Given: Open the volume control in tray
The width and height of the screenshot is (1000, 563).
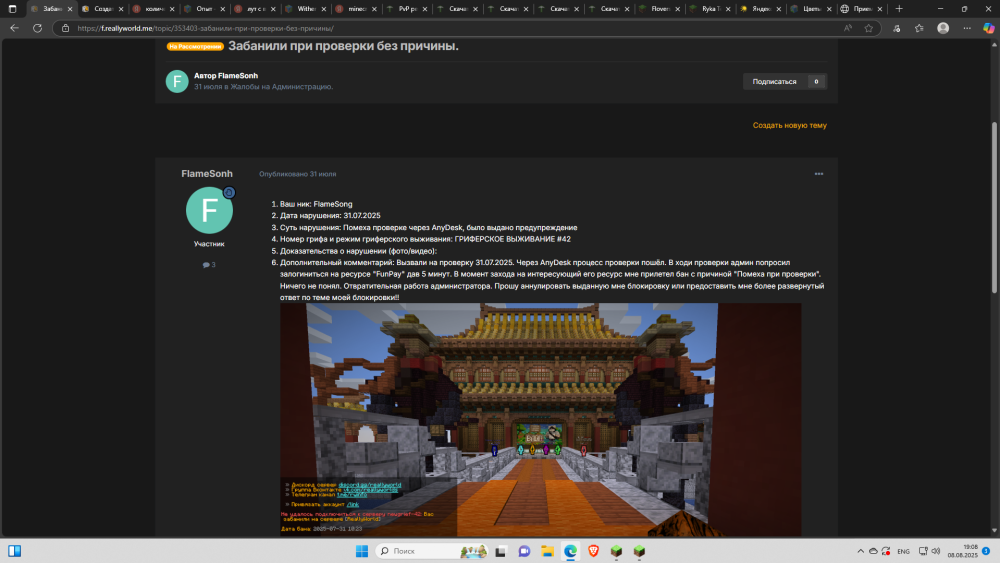Looking at the screenshot, I should [x=936, y=551].
